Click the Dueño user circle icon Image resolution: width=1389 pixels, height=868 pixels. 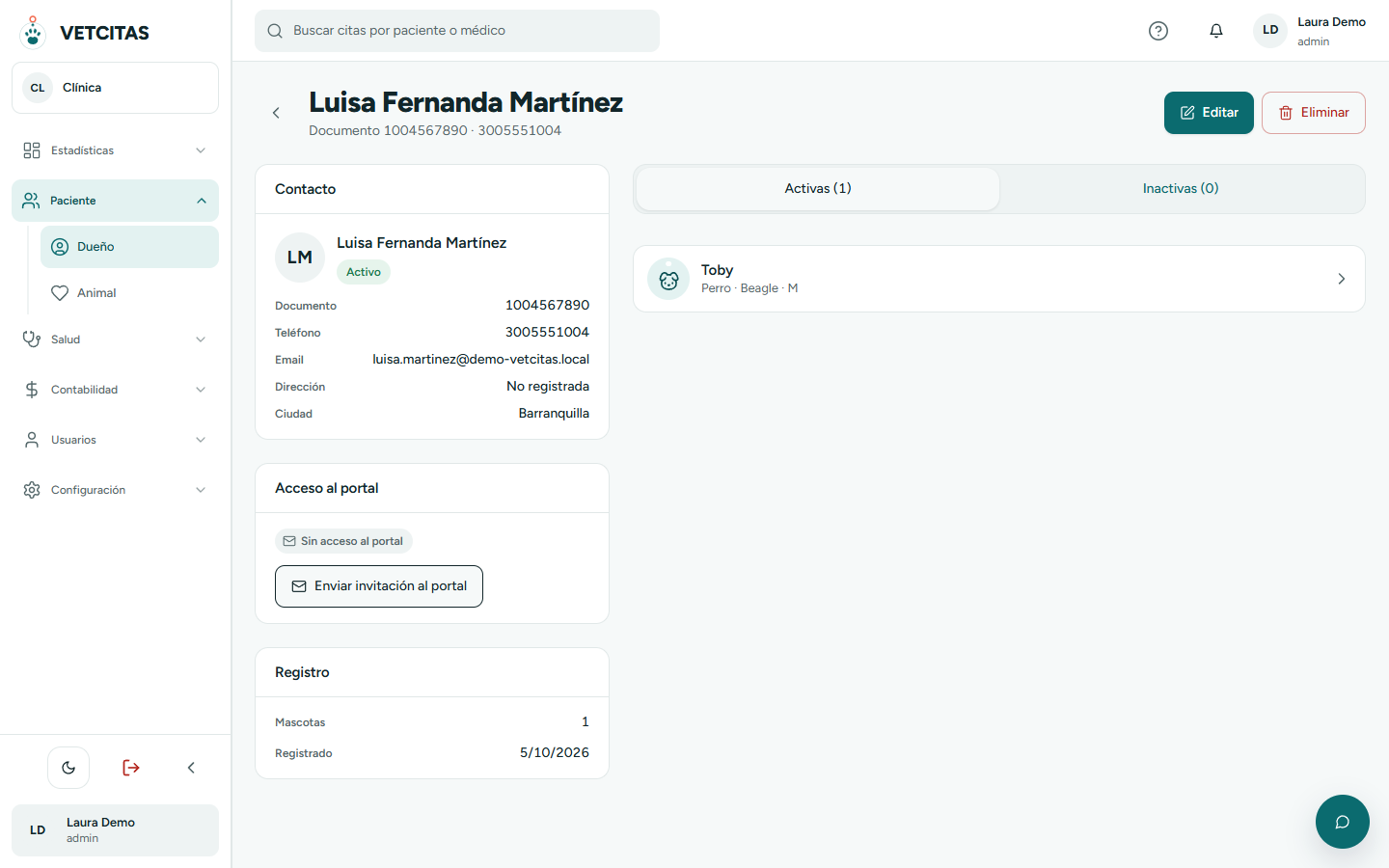tap(60, 247)
